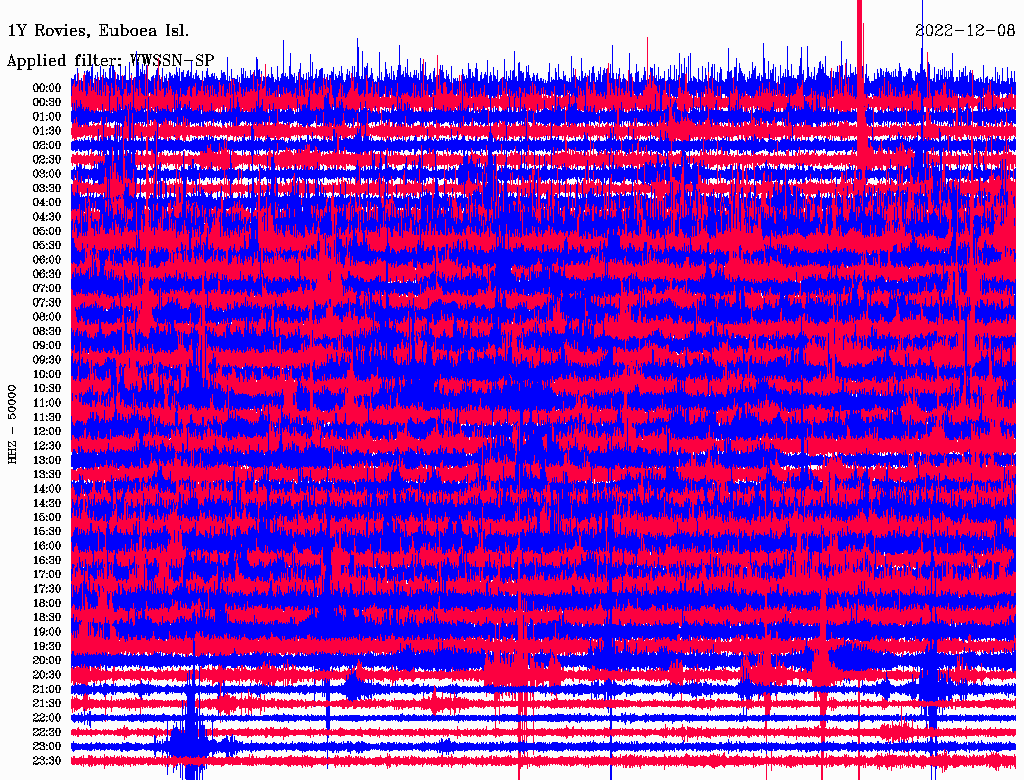1024x780 pixels.
Task: Click the 20:00 time row label
Action: point(47,661)
